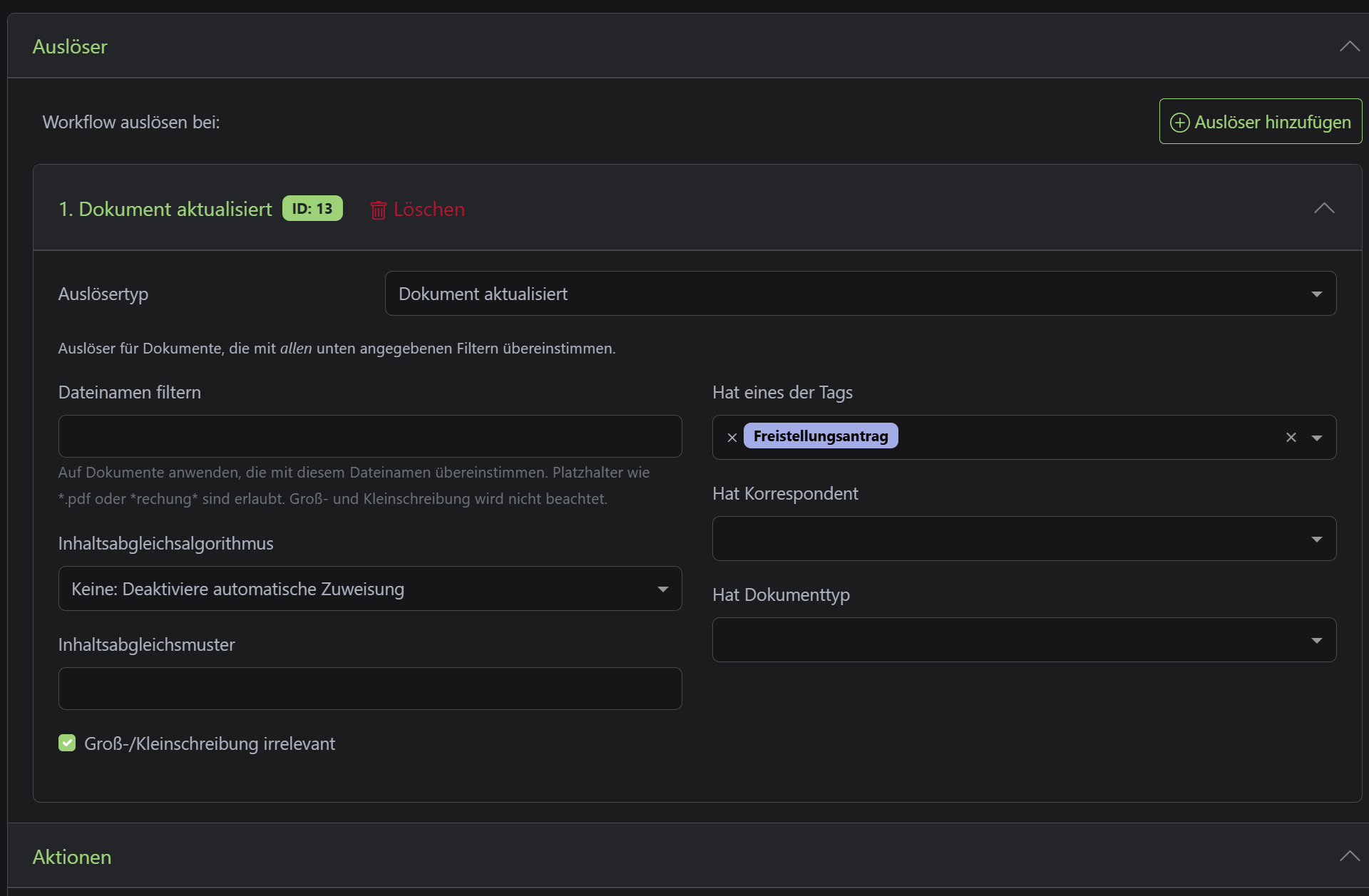Clear all selected tags in the Tags field
The height and width of the screenshot is (896, 1369).
point(1291,438)
